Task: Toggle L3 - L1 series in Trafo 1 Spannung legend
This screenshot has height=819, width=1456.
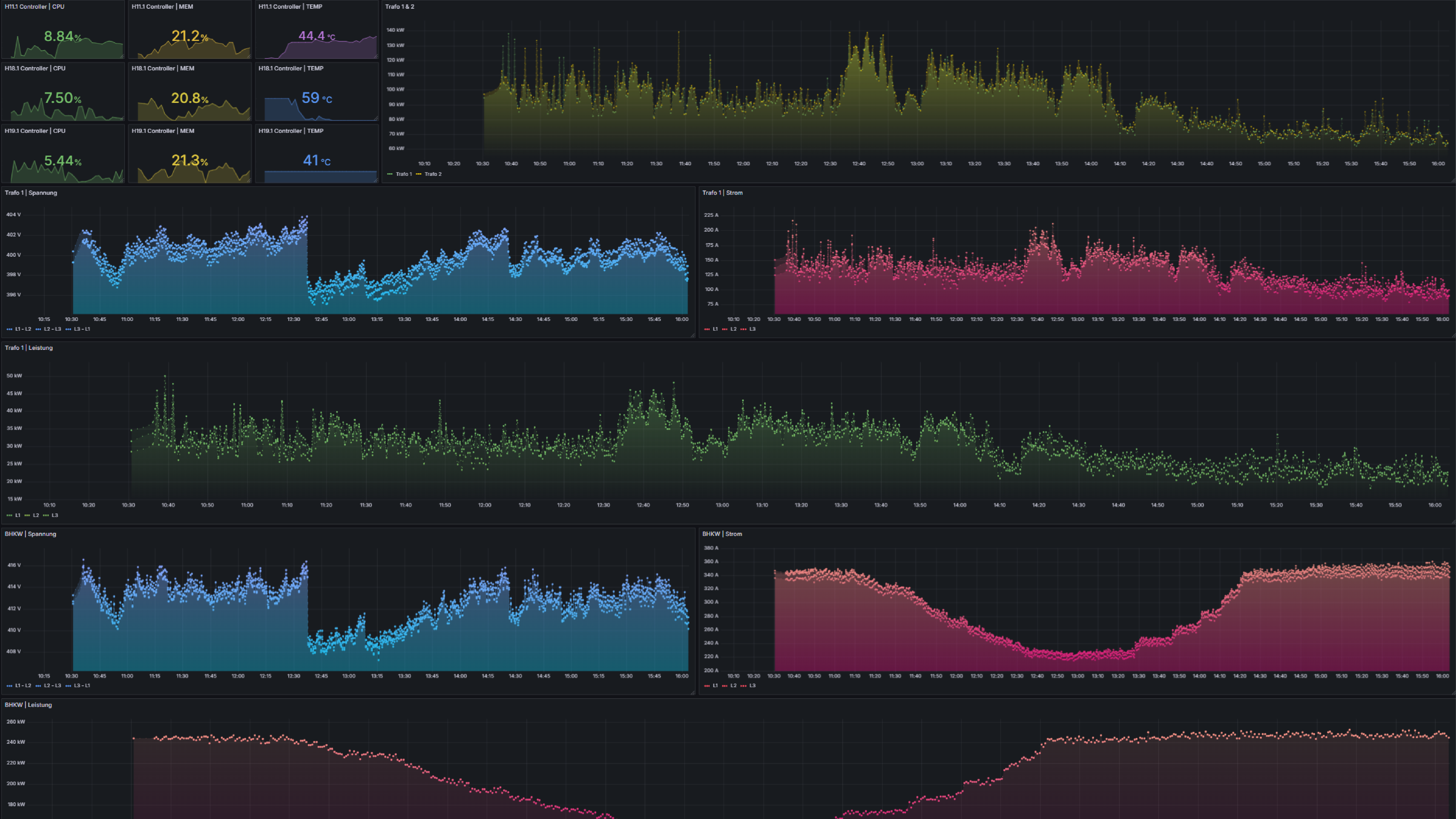Action: tap(82, 329)
